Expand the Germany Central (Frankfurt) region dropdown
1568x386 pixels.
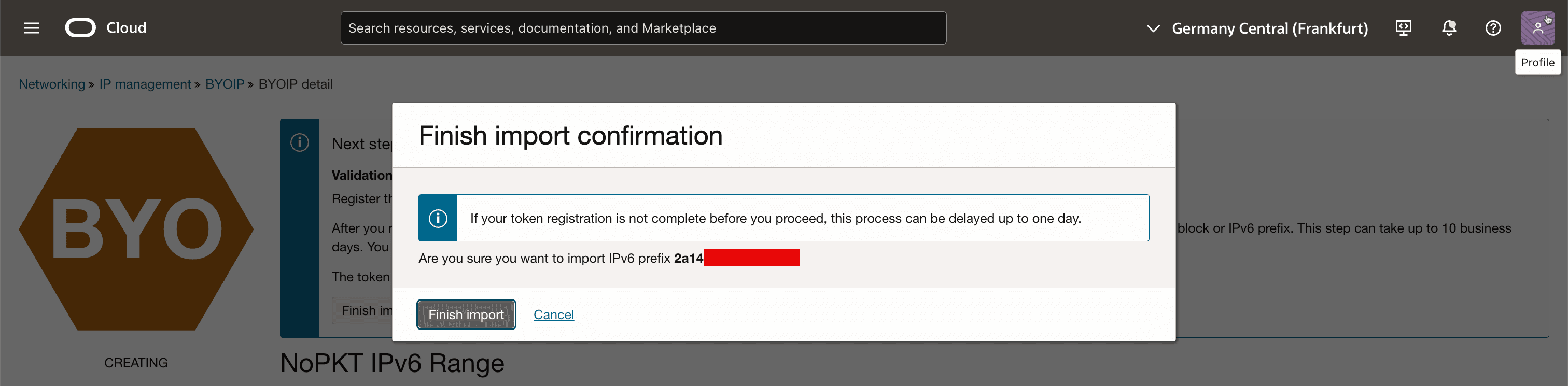click(x=1269, y=28)
